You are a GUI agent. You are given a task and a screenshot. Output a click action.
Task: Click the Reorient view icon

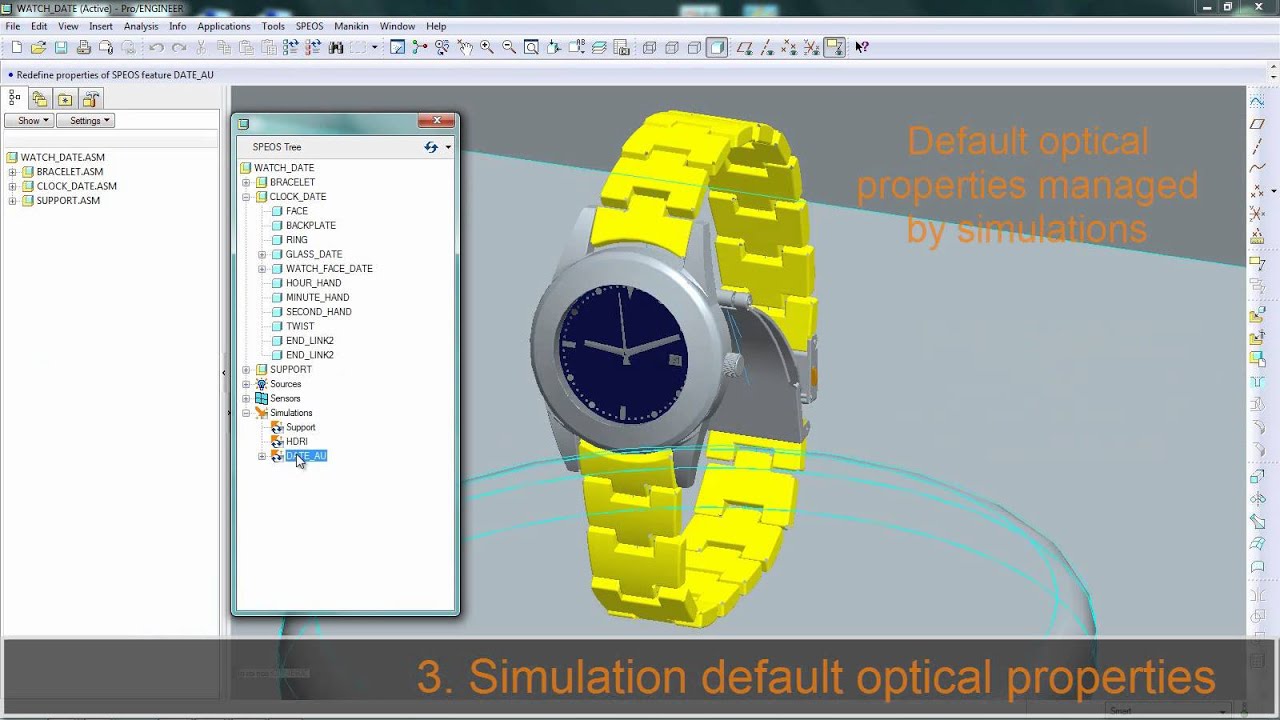pos(553,47)
